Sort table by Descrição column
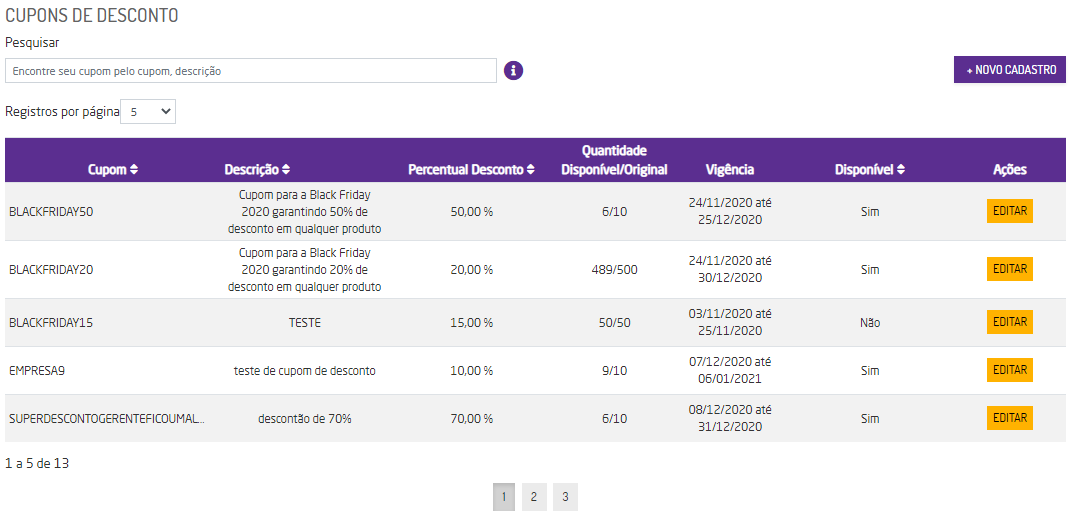Viewport: 1072px width, 516px height. coord(257,170)
